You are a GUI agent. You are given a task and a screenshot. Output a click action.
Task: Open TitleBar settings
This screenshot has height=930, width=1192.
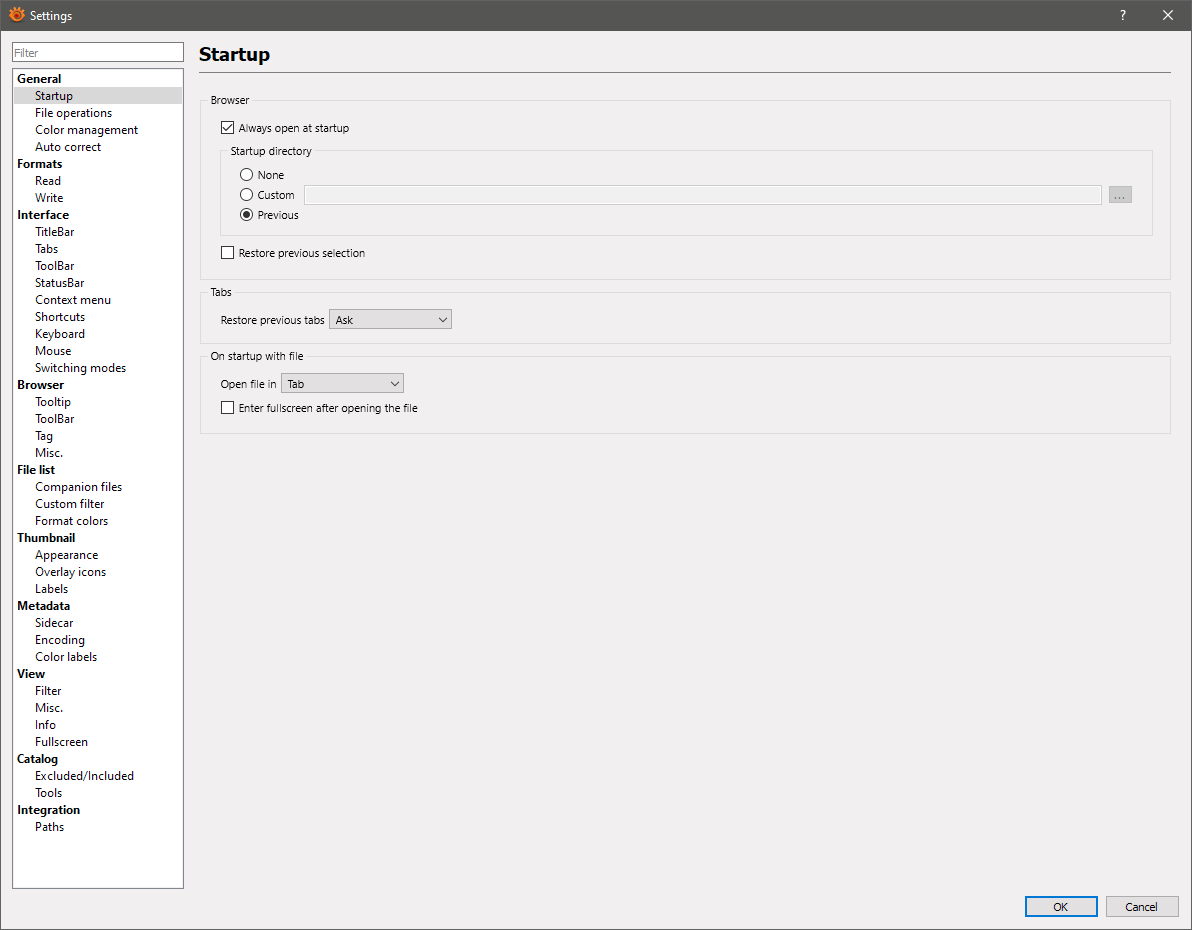point(55,232)
